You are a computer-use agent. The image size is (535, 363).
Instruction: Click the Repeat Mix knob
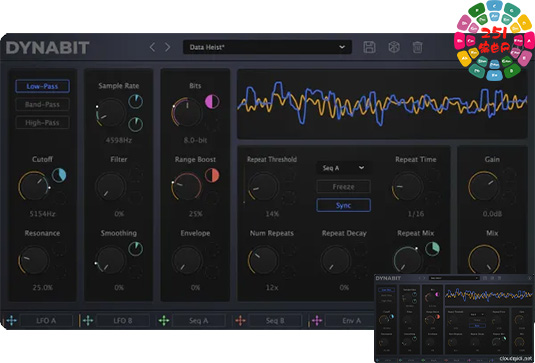407,260
